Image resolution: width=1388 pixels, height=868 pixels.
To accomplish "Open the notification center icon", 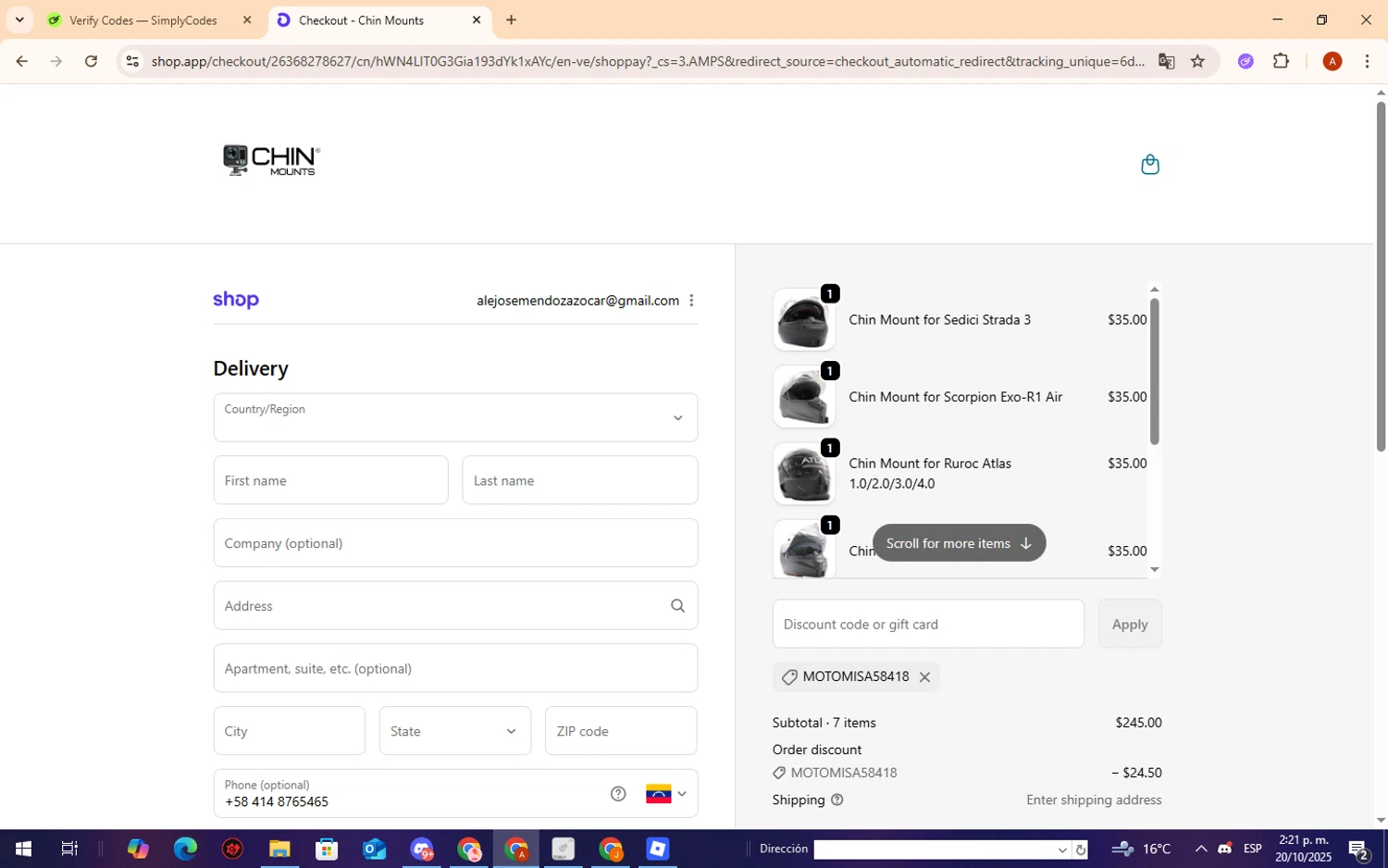I will click(1358, 849).
